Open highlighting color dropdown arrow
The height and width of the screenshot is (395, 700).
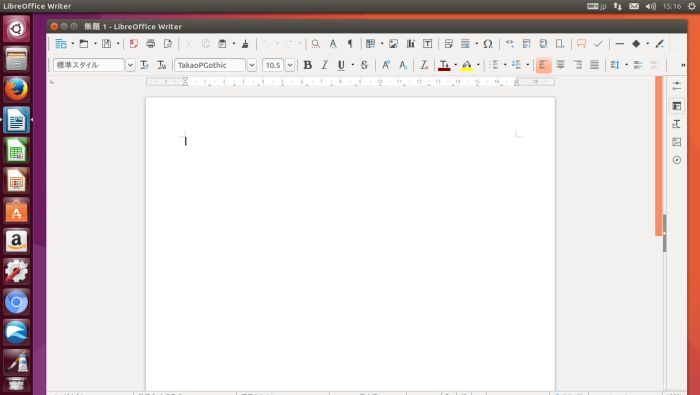coord(478,65)
